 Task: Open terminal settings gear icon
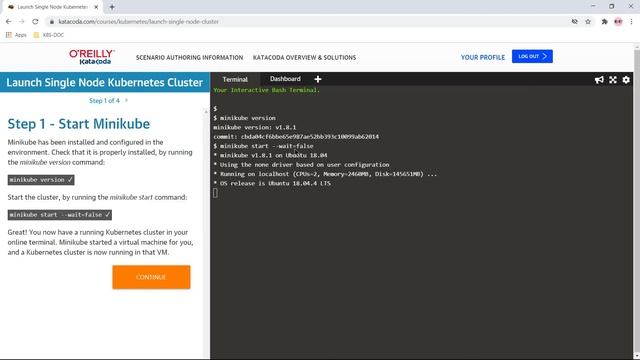(626, 80)
